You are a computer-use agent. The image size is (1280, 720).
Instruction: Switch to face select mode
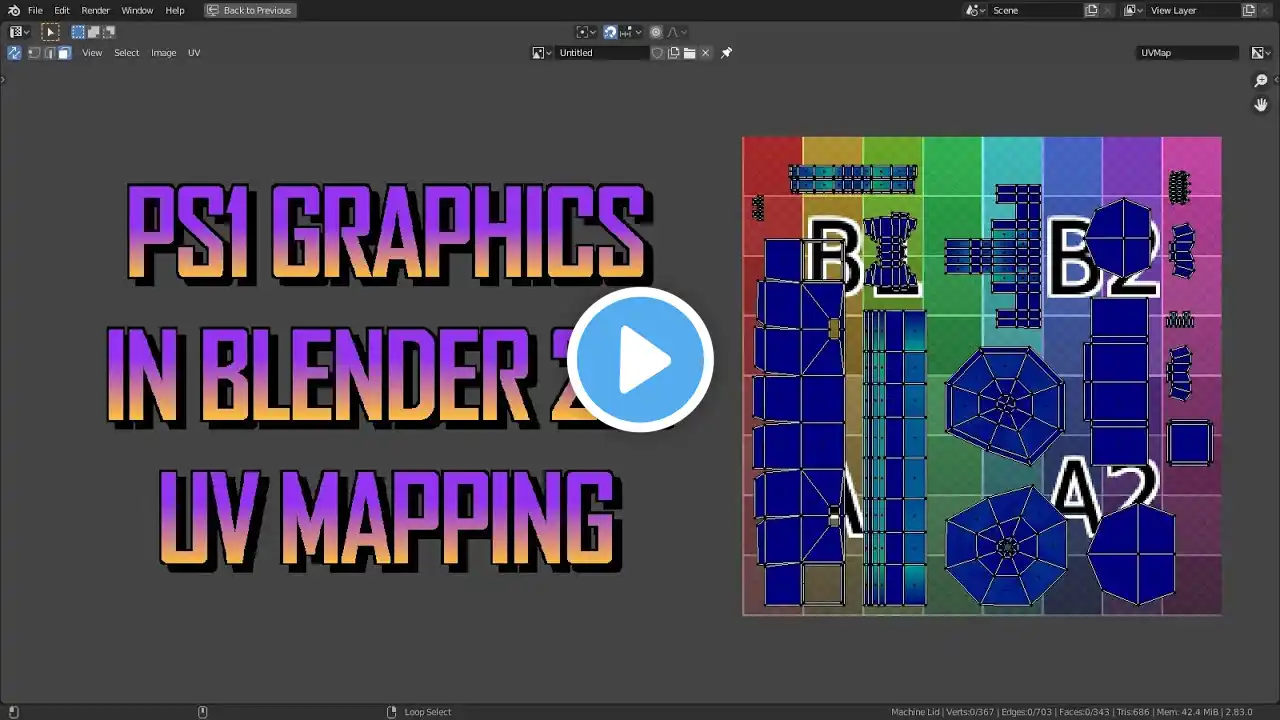tap(64, 53)
